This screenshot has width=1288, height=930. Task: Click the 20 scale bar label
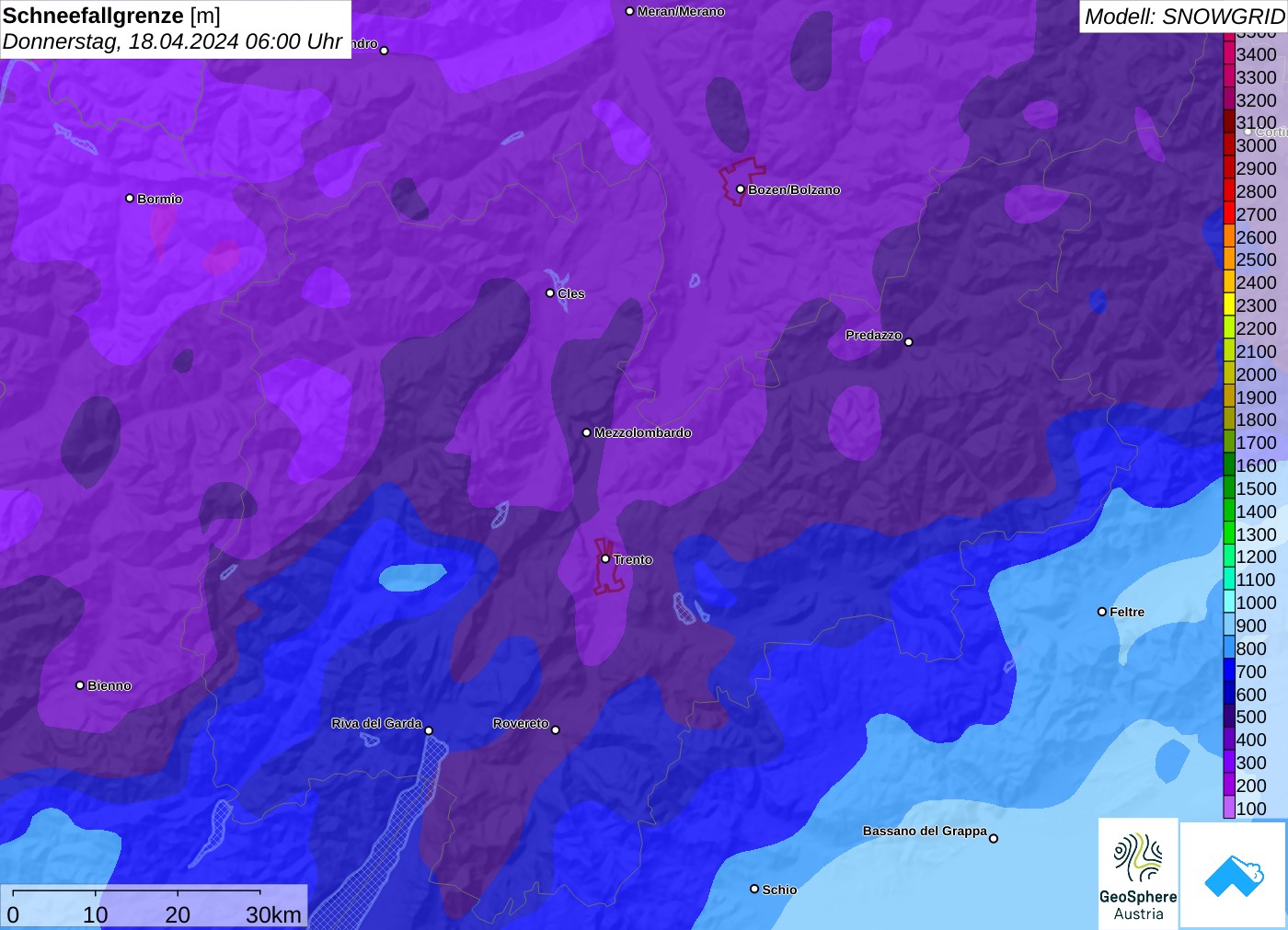[178, 914]
